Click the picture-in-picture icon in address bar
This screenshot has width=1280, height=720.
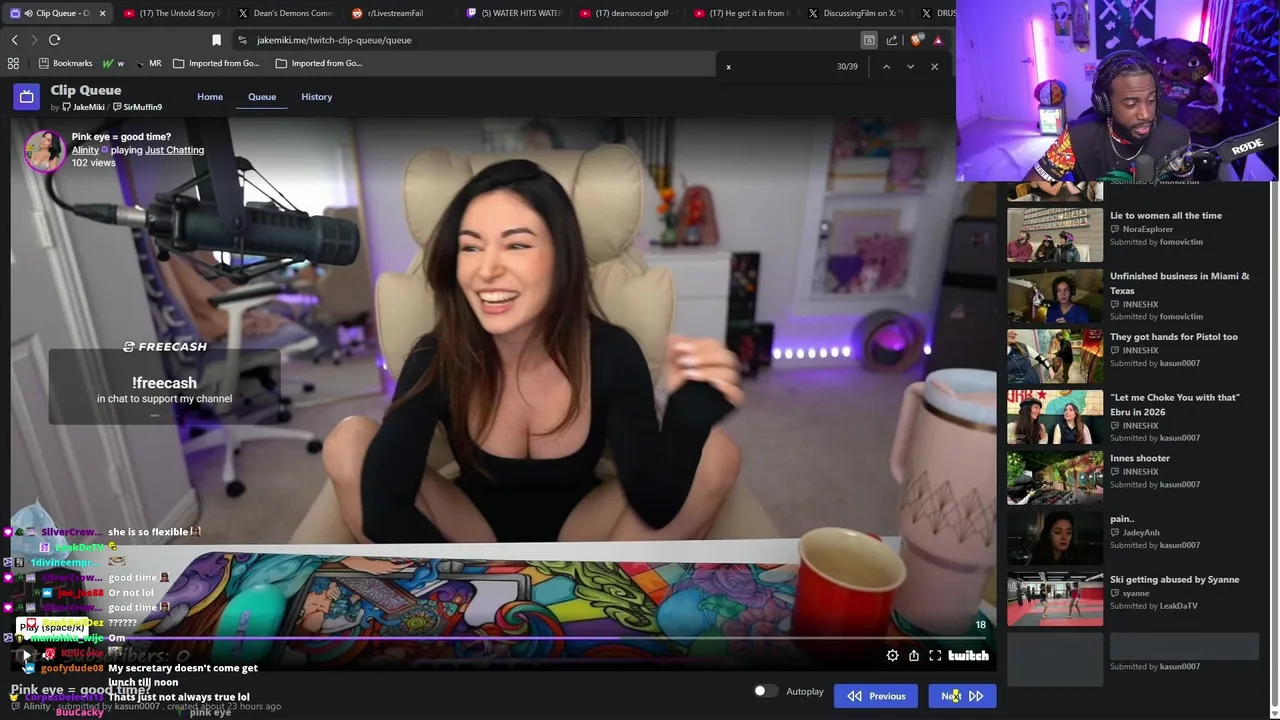coord(869,40)
